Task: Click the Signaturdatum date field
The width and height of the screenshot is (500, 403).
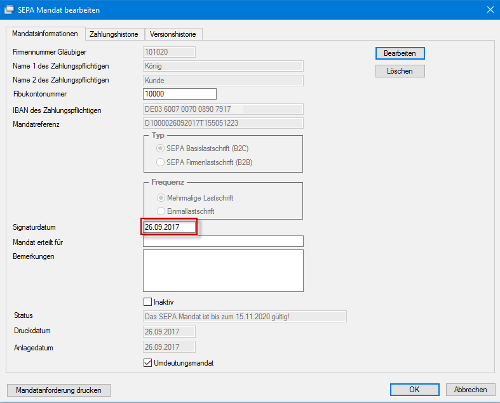Action: coord(169,227)
